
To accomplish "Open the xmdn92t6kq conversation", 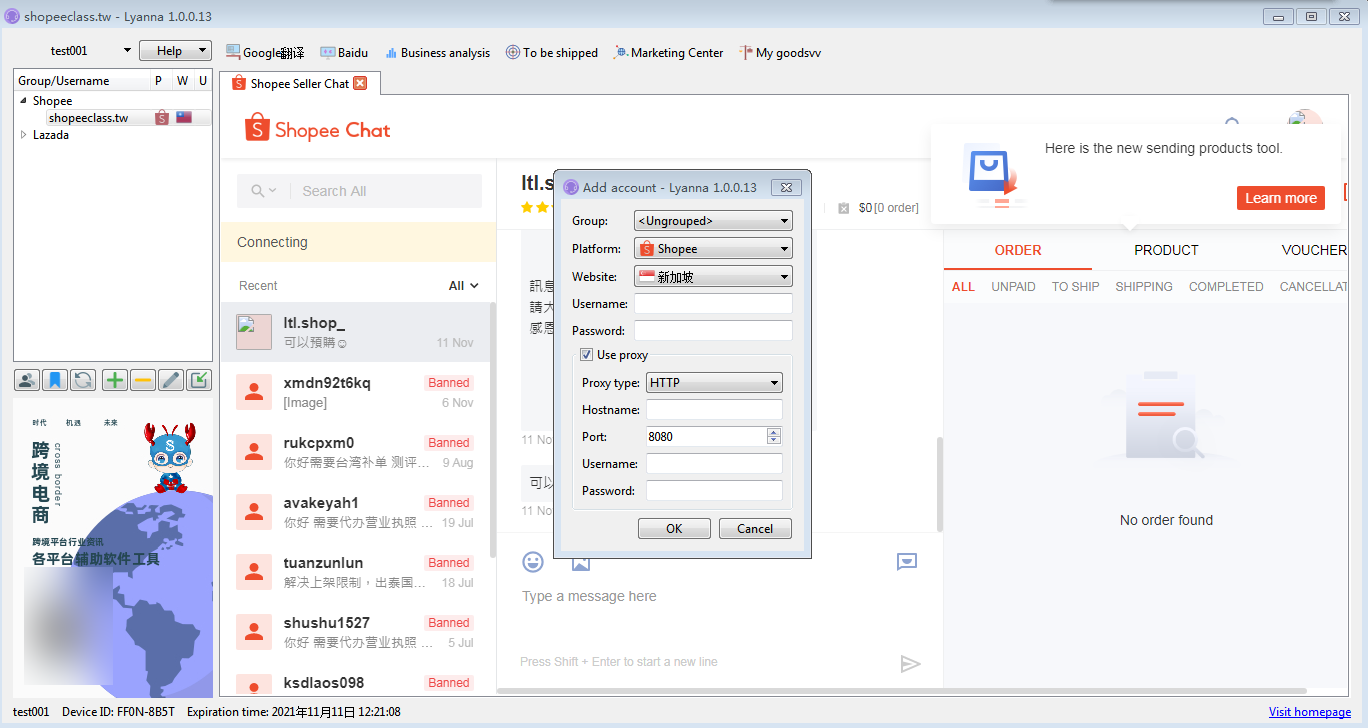I will click(x=357, y=392).
